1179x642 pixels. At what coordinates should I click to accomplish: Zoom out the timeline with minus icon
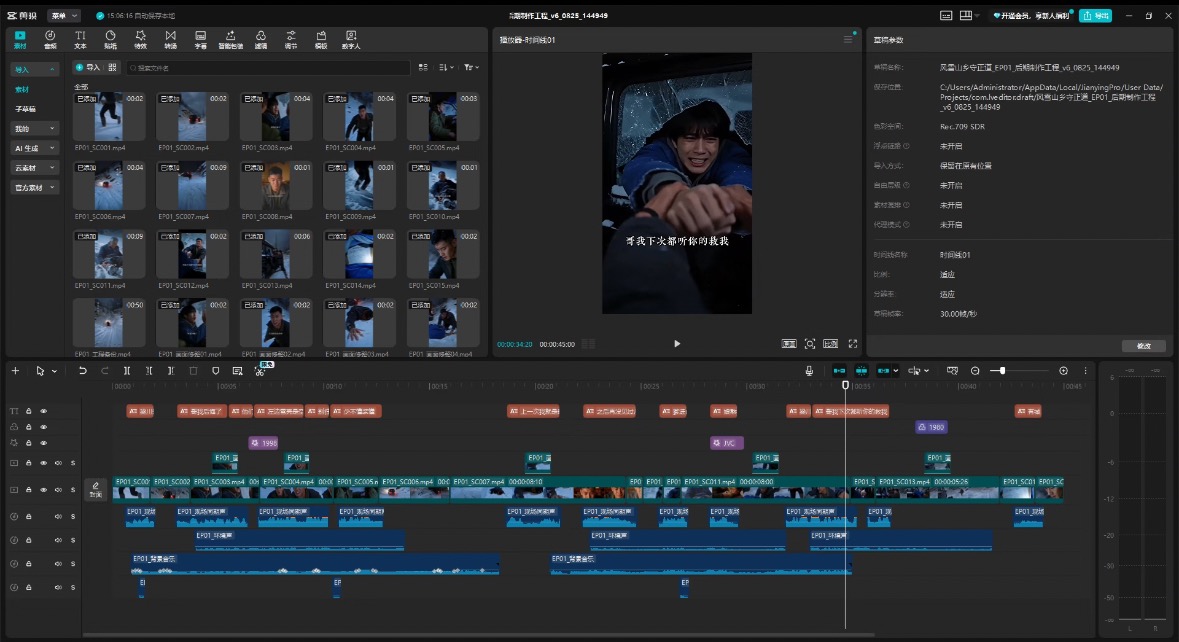click(x=975, y=371)
